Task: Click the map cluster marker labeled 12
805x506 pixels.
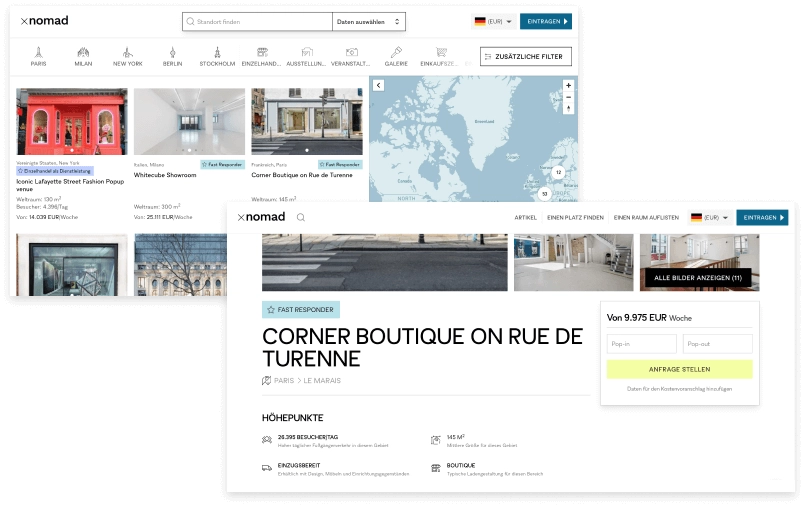Action: [558, 172]
